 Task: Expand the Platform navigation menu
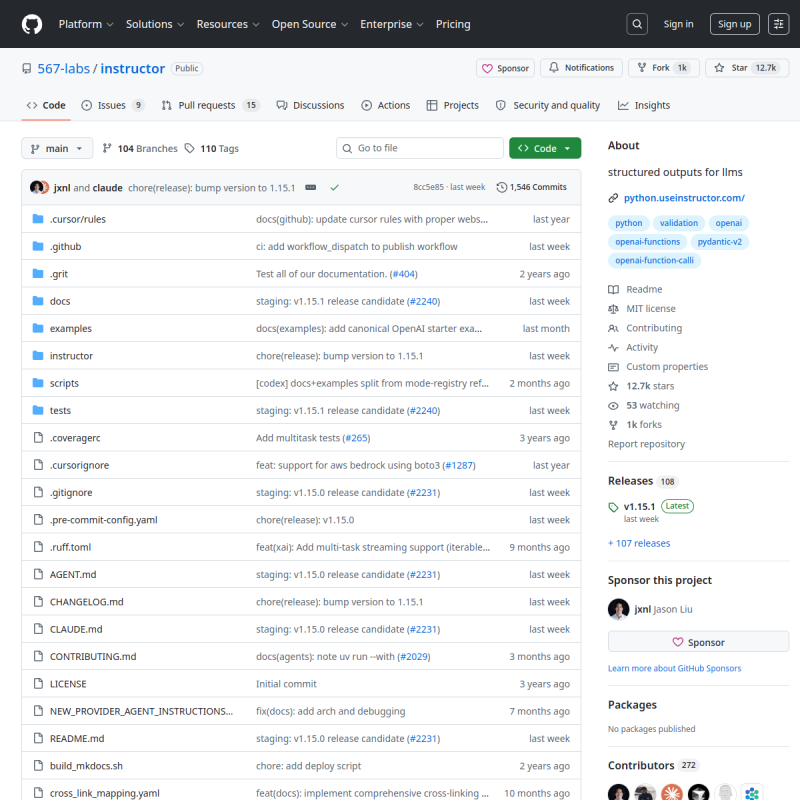[x=86, y=24]
